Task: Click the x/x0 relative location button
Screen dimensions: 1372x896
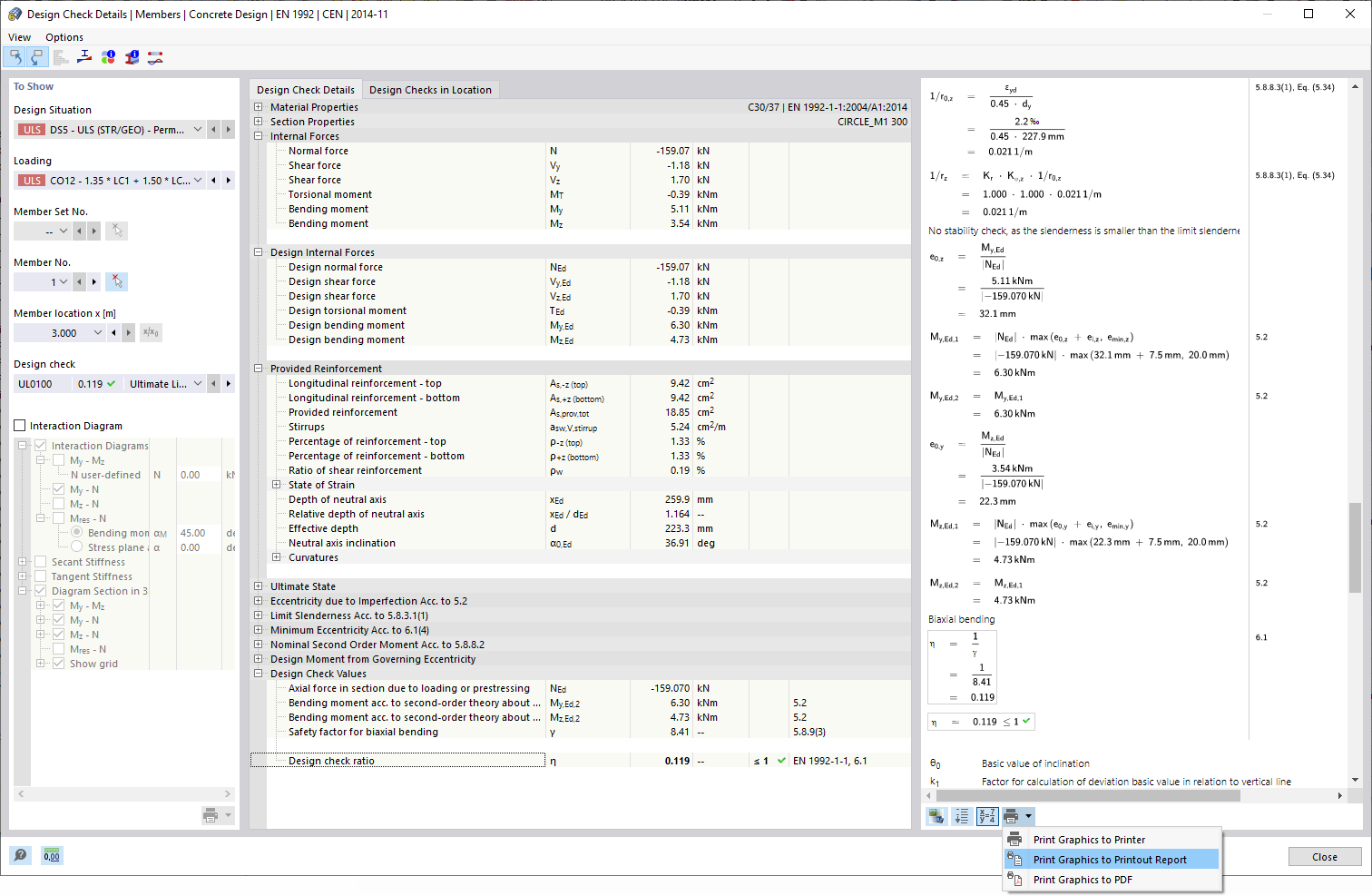Action: (151, 332)
